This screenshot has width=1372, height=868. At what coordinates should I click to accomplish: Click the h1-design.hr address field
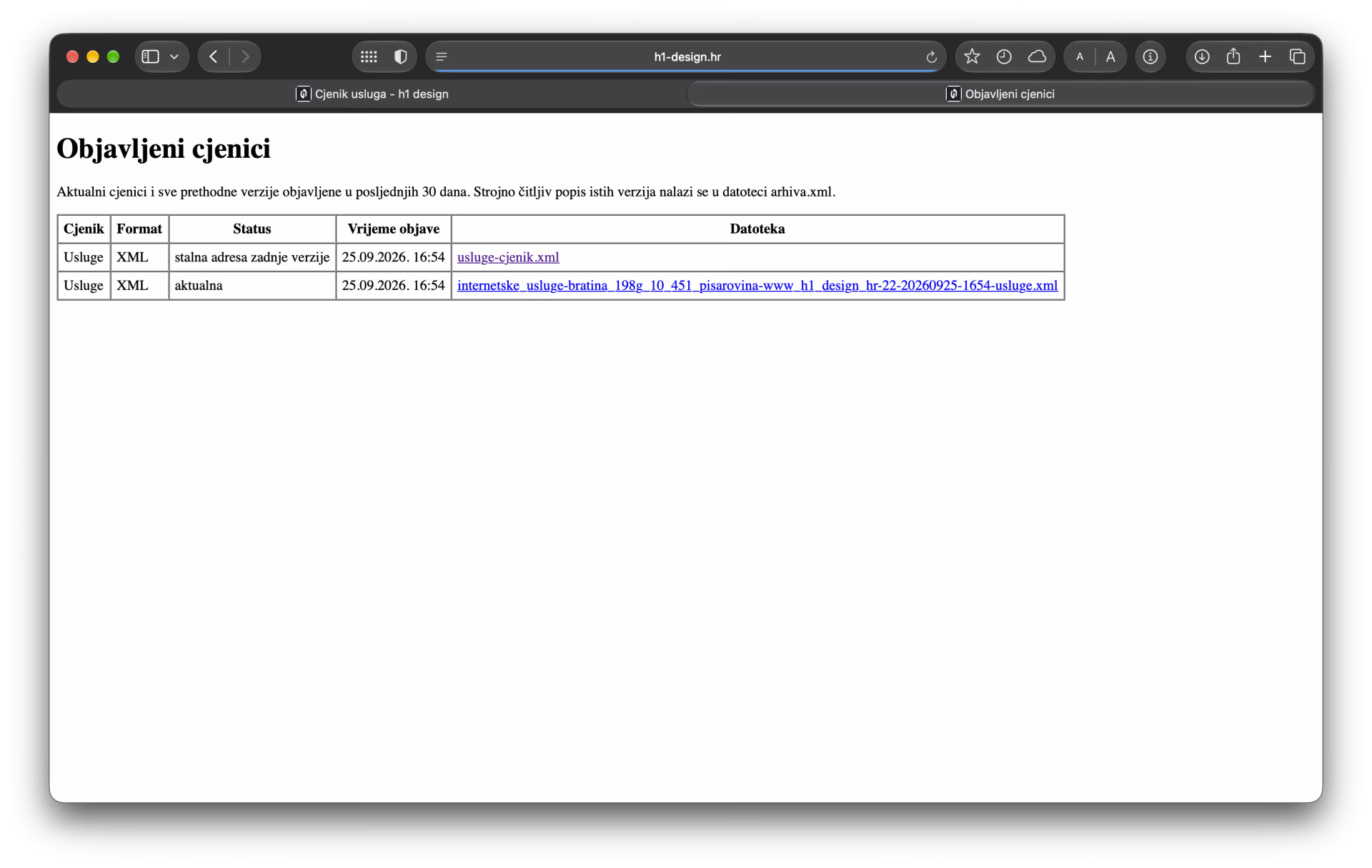[687, 56]
